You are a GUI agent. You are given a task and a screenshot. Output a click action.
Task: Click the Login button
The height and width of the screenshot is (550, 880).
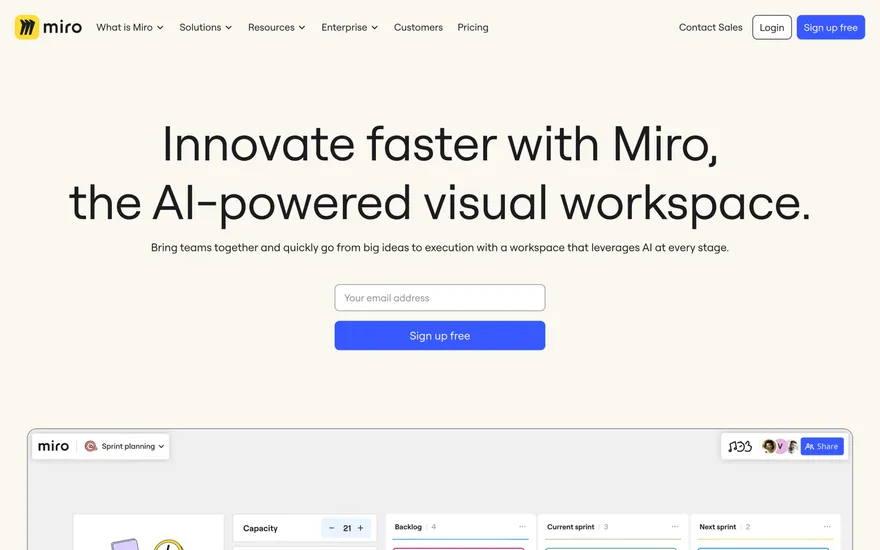pyautogui.click(x=772, y=27)
